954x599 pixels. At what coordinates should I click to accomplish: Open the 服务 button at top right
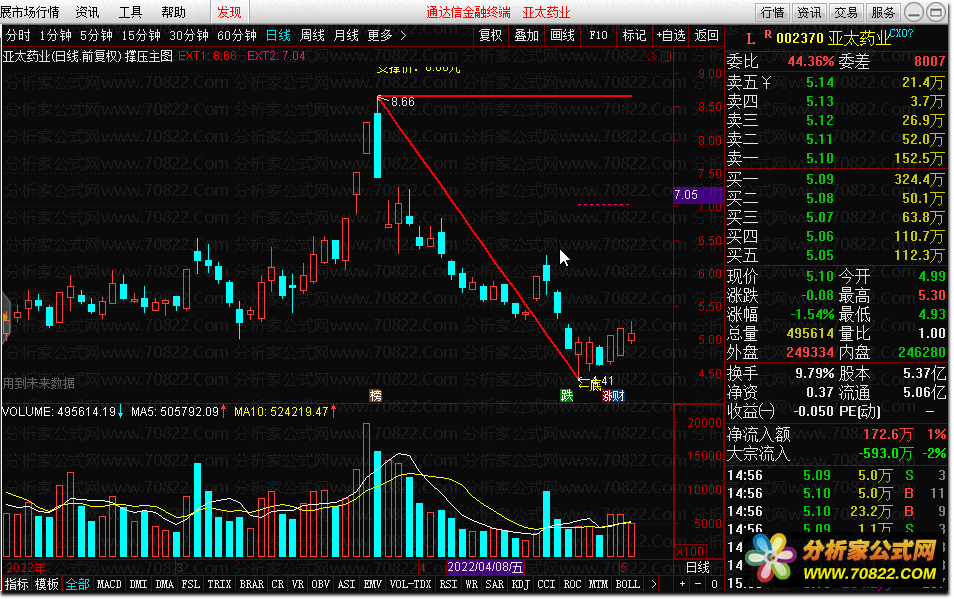coord(882,12)
